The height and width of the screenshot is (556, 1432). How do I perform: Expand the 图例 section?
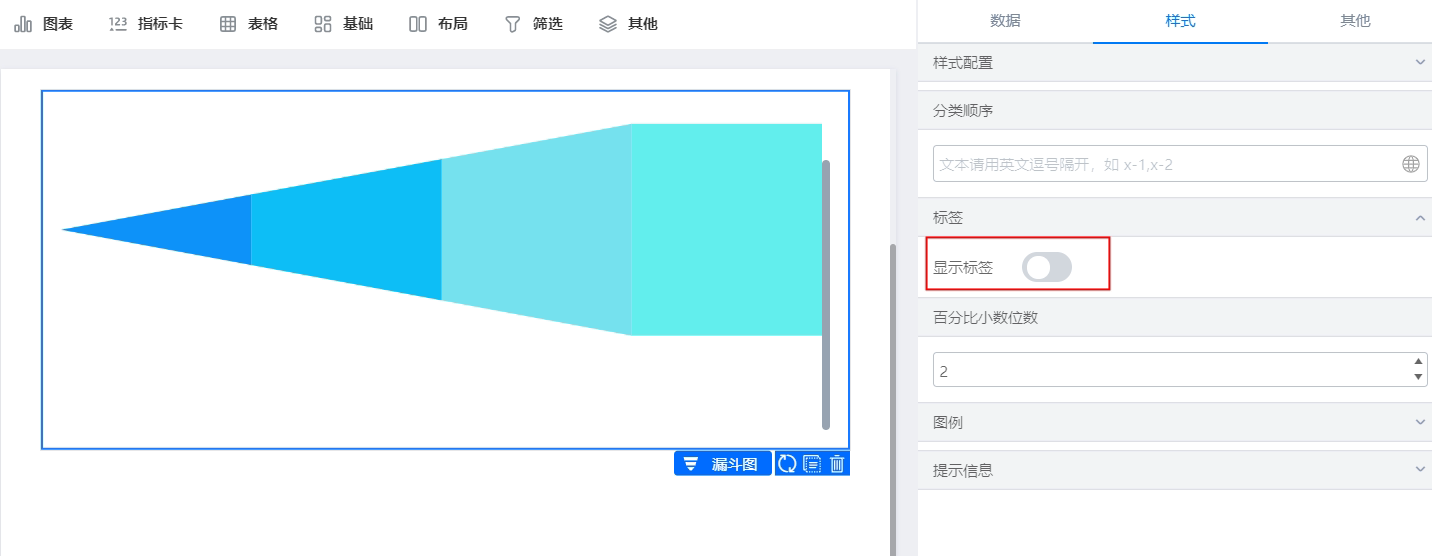point(1175,423)
